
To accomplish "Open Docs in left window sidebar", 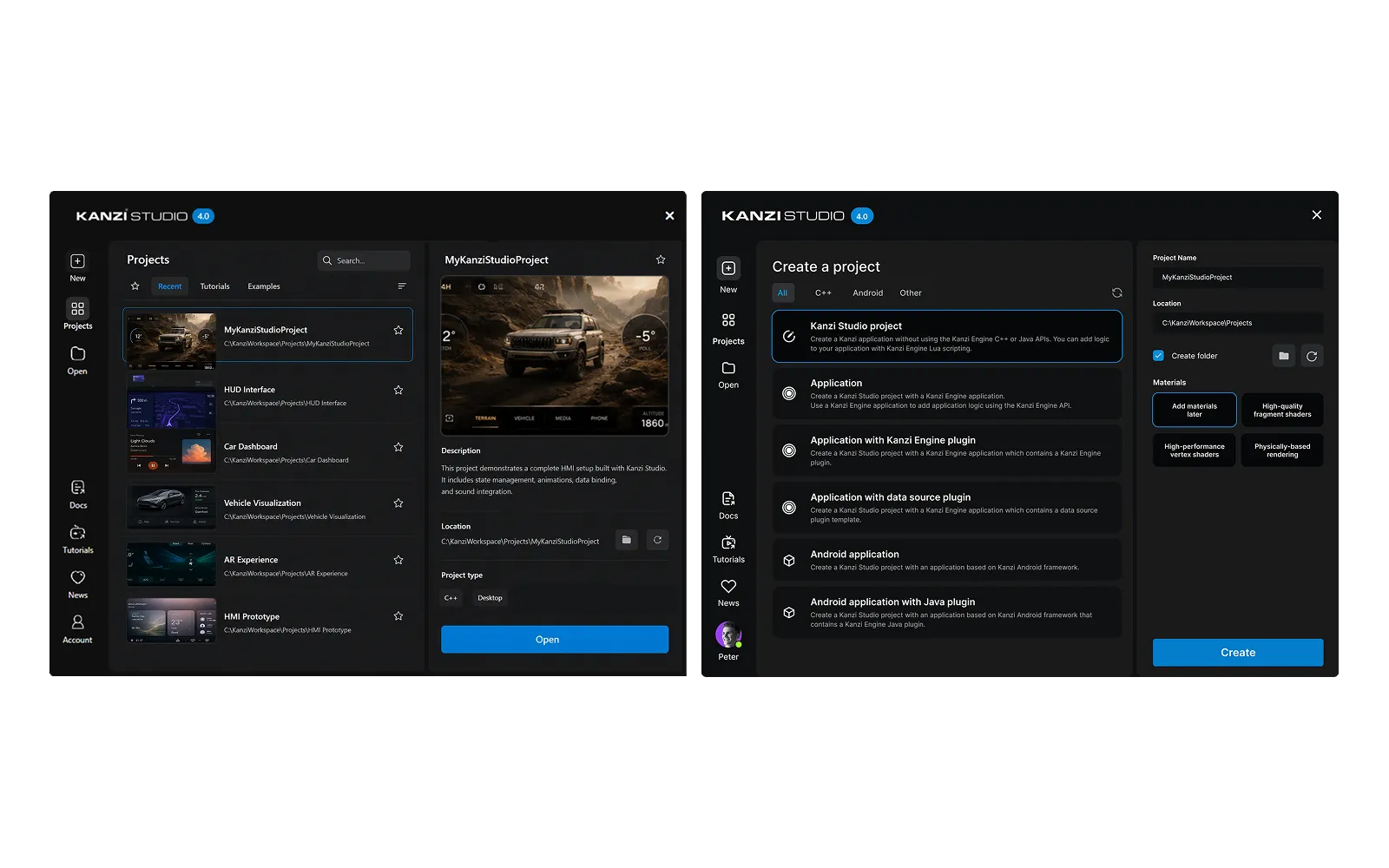I will point(77,494).
